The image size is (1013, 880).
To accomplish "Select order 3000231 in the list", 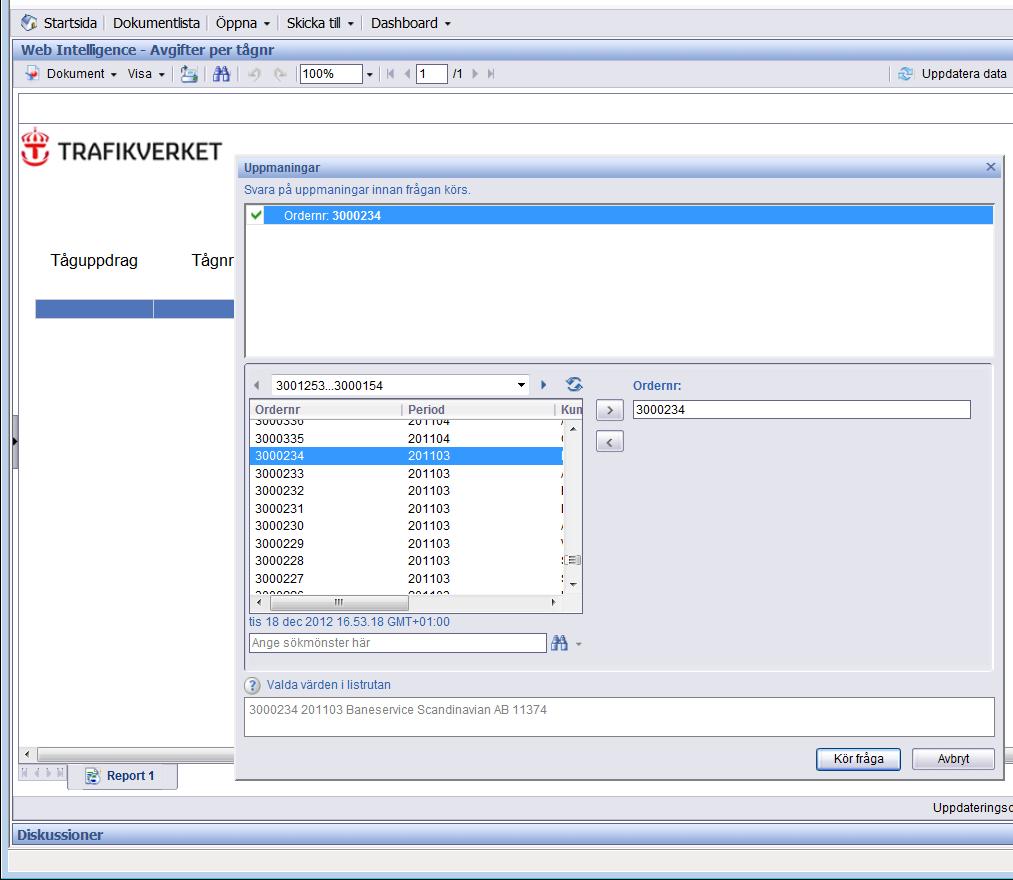I will click(406, 508).
